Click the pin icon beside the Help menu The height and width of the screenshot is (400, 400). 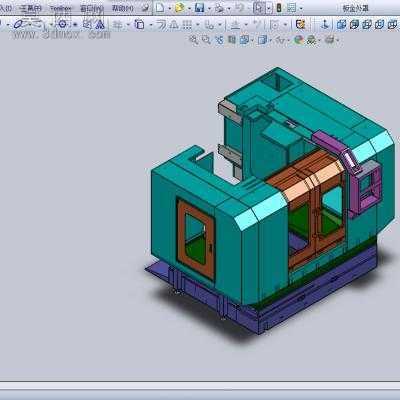click(145, 8)
